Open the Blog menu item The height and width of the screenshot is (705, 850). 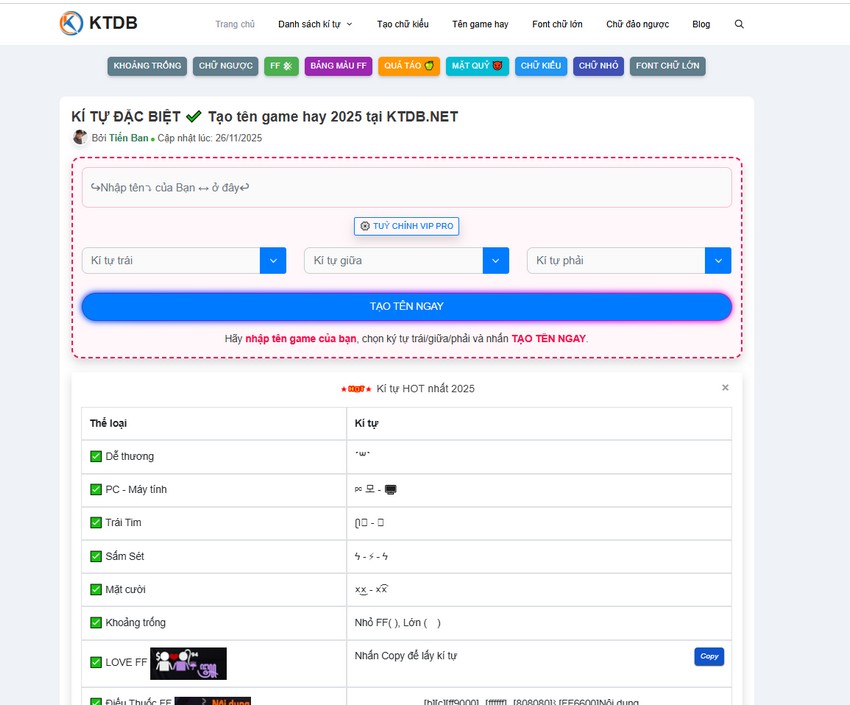pos(701,24)
